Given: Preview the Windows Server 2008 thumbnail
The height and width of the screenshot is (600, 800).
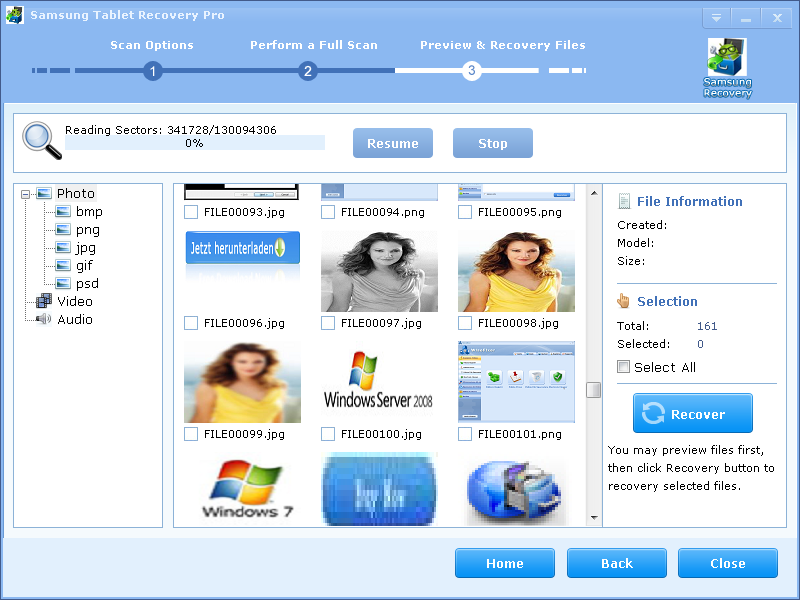Looking at the screenshot, I should [379, 382].
